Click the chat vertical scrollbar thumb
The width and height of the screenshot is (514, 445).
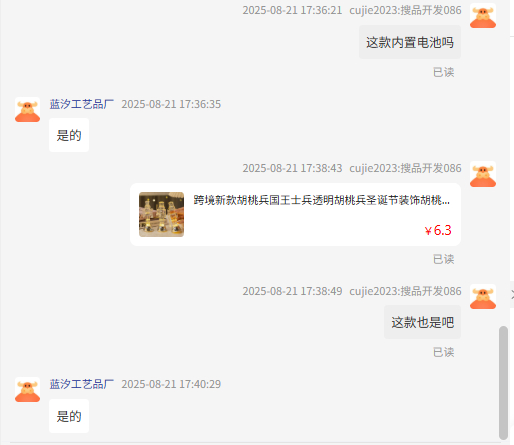[503, 383]
